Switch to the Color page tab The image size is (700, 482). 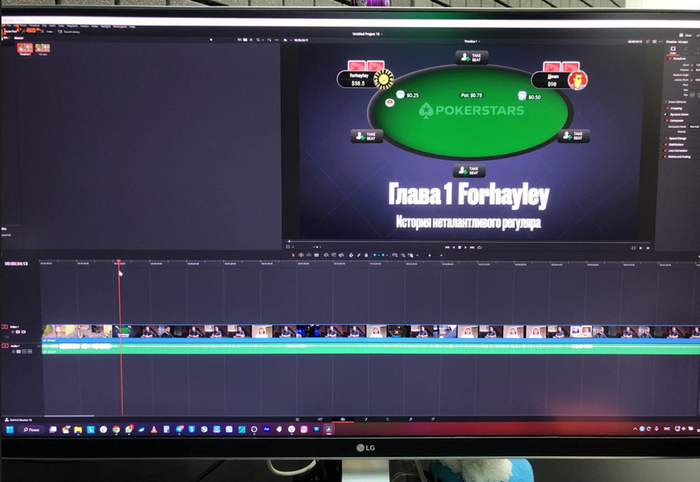coord(388,419)
